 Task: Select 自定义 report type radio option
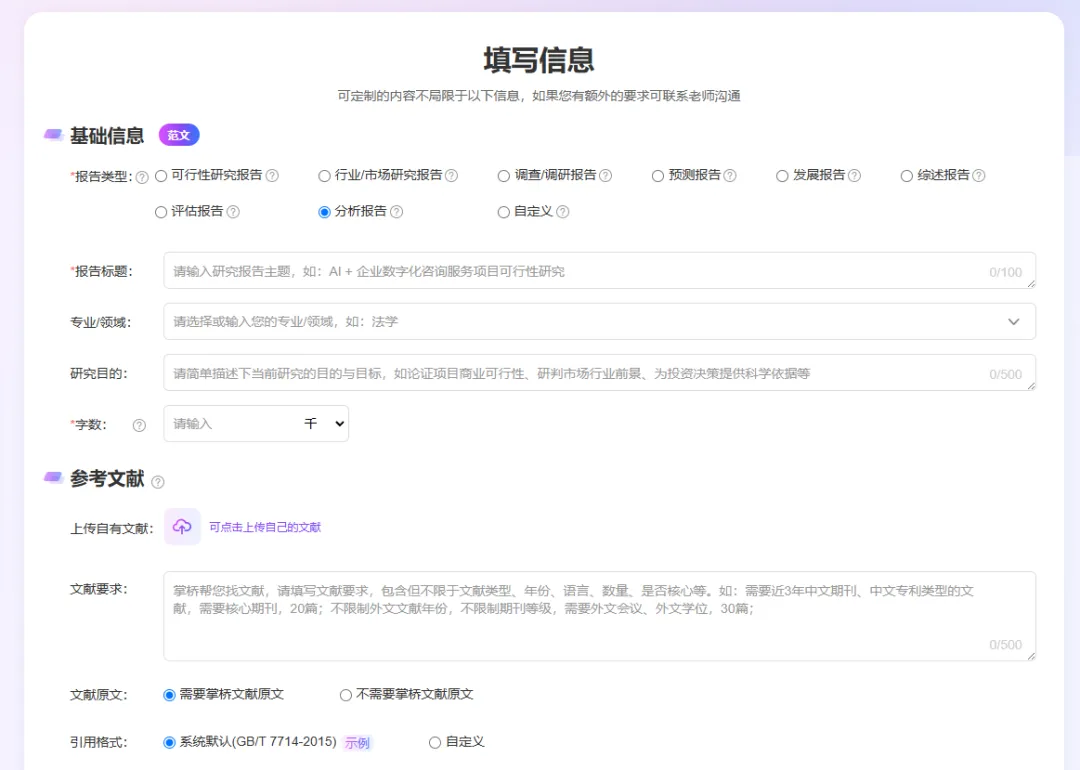coord(503,212)
